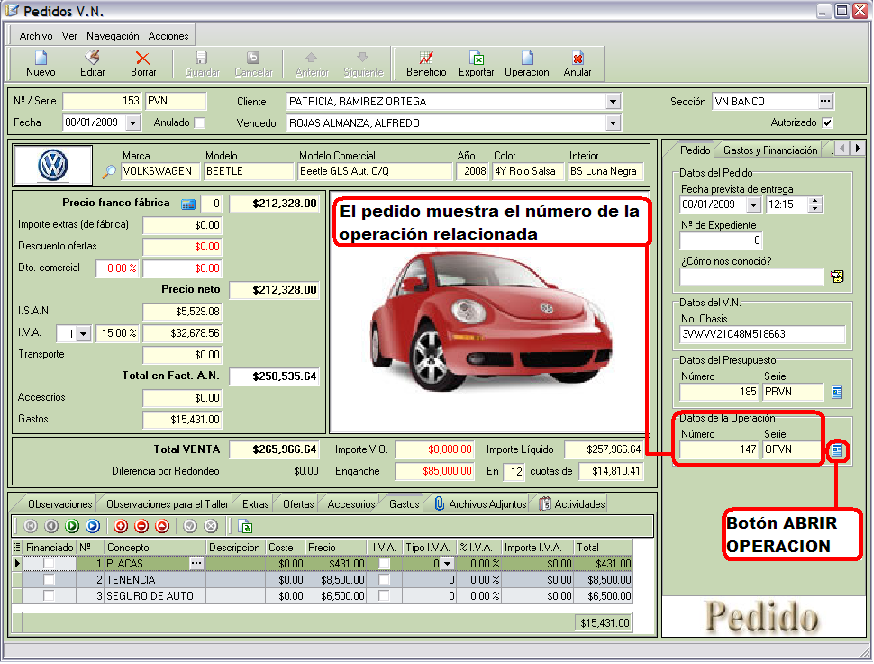
Task: Switch to the Observaciones tab
Action: pyautogui.click(x=59, y=504)
